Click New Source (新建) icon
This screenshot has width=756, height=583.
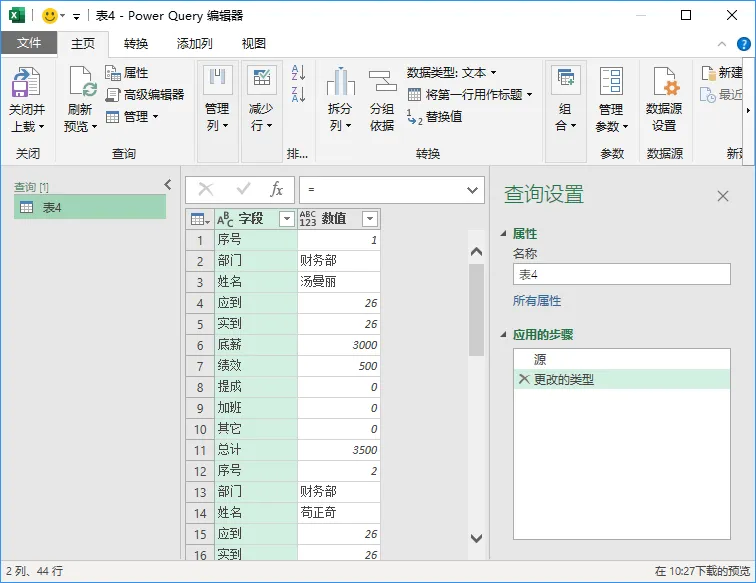[x=709, y=73]
